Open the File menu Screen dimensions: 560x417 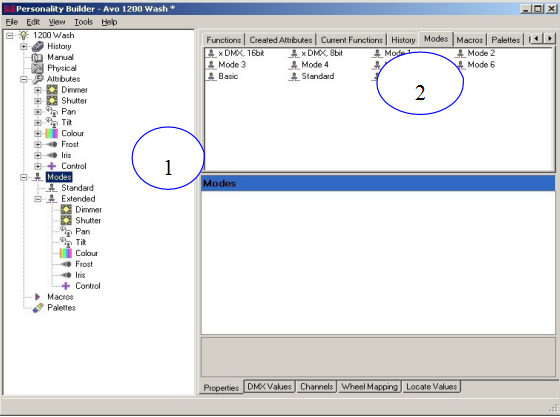click(x=12, y=22)
